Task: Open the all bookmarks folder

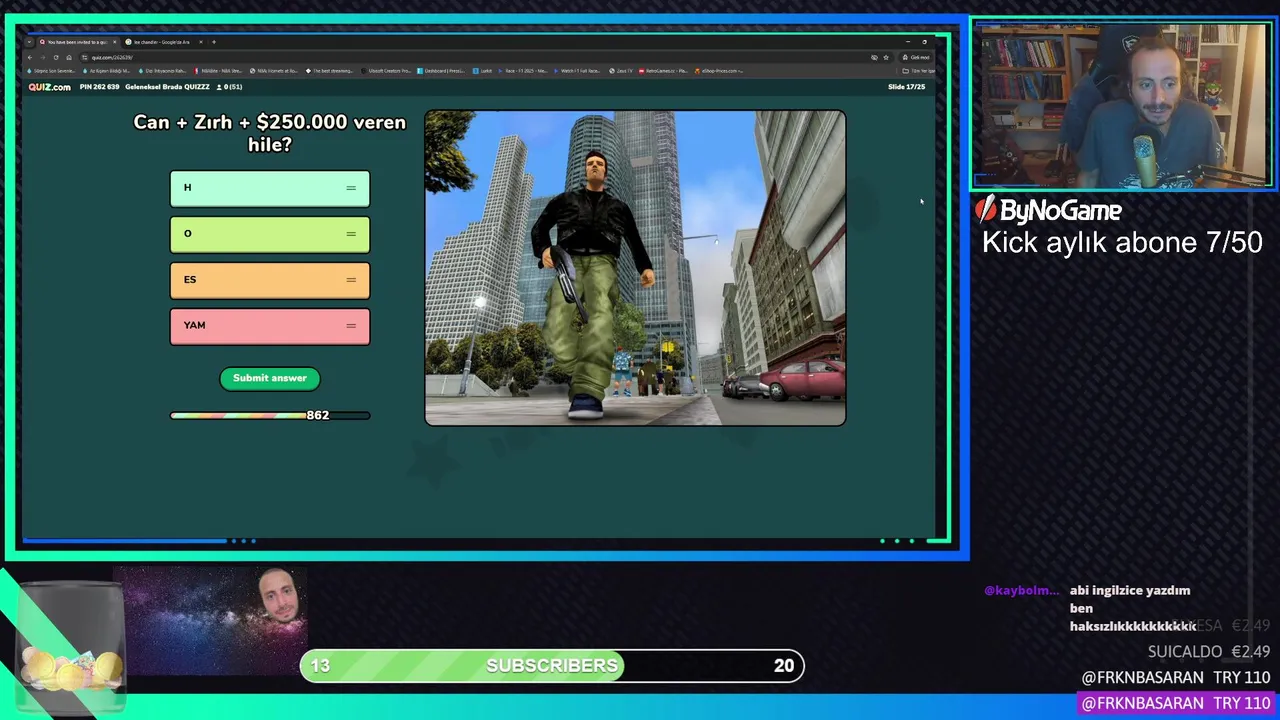Action: point(918,71)
